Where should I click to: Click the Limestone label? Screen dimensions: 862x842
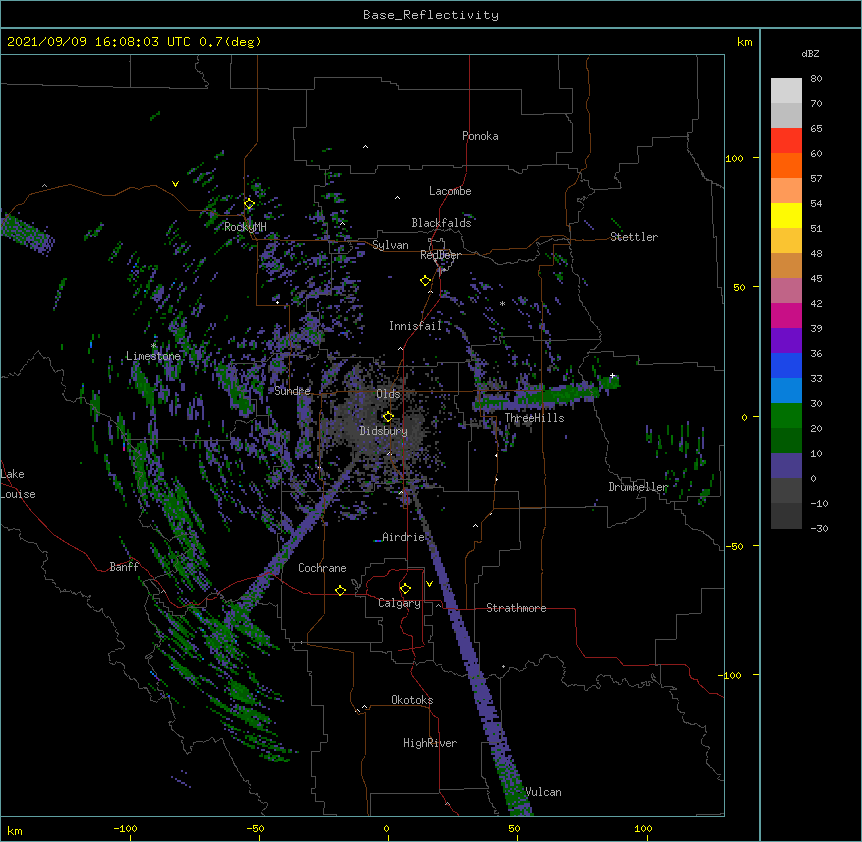(153, 356)
